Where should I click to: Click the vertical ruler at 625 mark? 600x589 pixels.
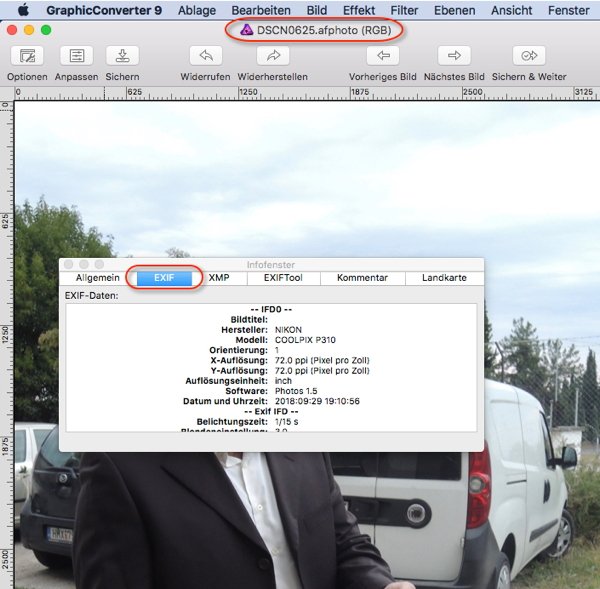(x=6, y=221)
